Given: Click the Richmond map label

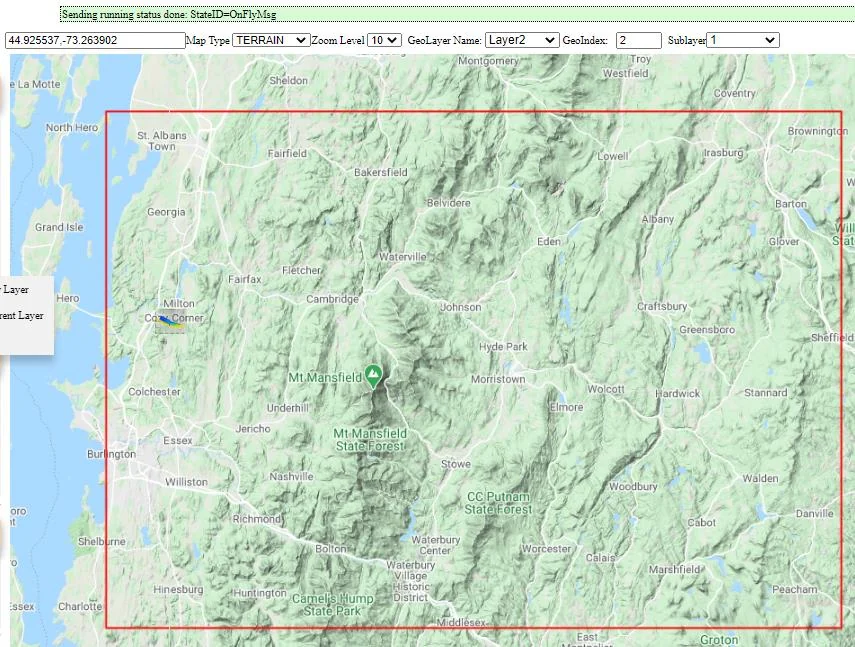Looking at the screenshot, I should click(x=257, y=519).
